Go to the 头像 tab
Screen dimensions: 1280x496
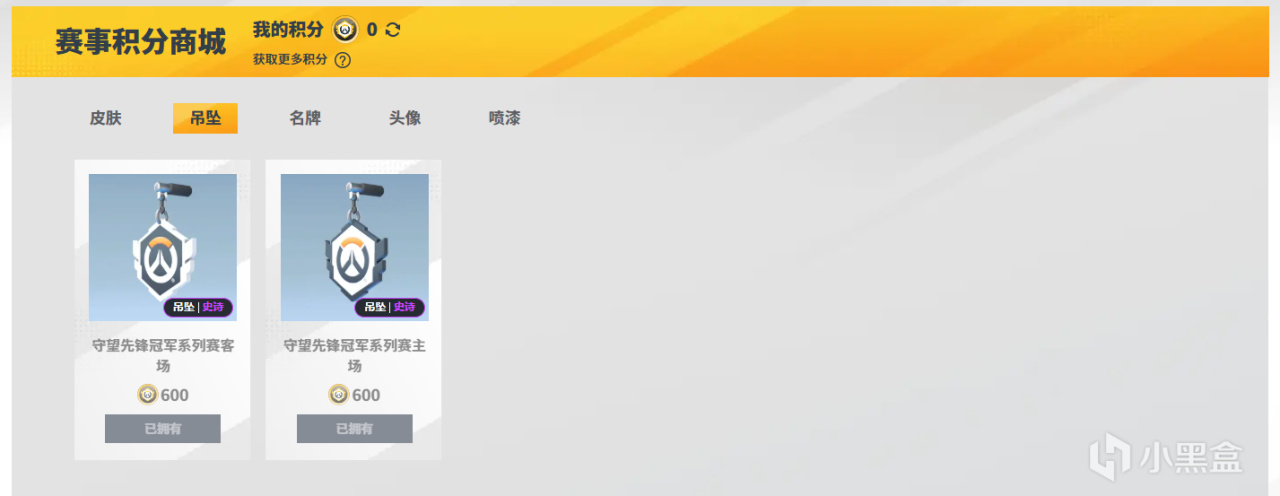[405, 118]
